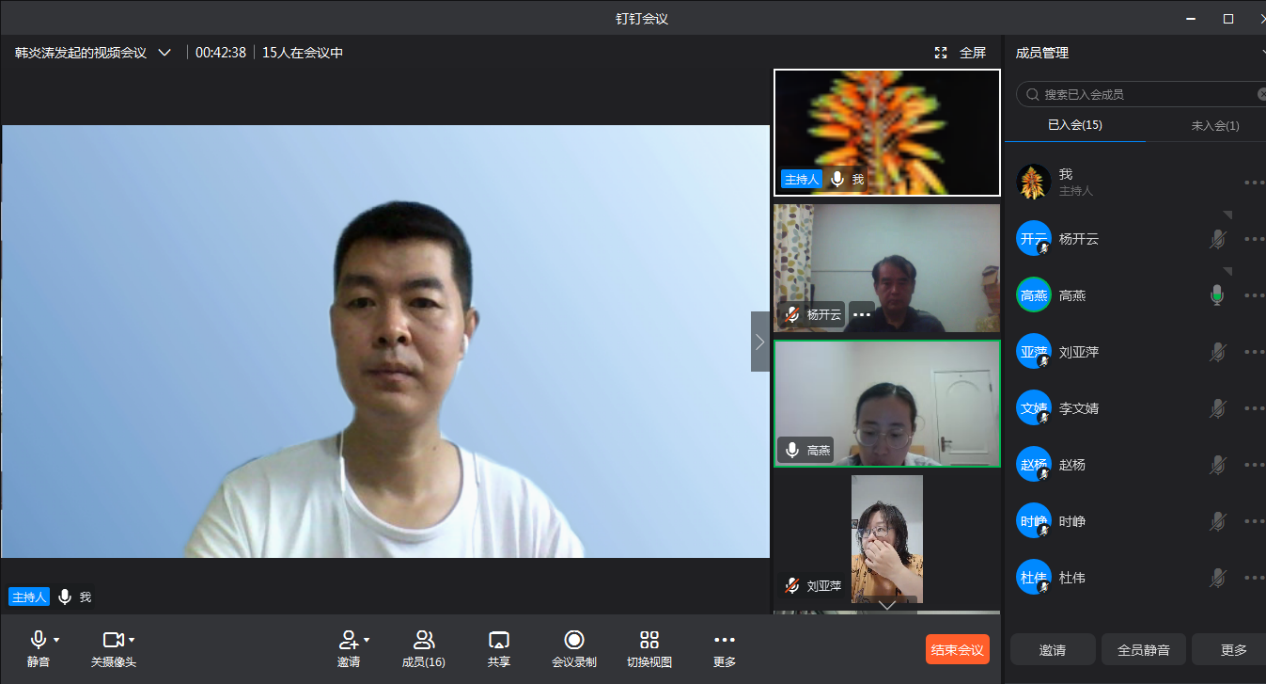The image size is (1266, 684).
Task: Toggle 高燕's green microphone in member list
Action: coord(1216,295)
